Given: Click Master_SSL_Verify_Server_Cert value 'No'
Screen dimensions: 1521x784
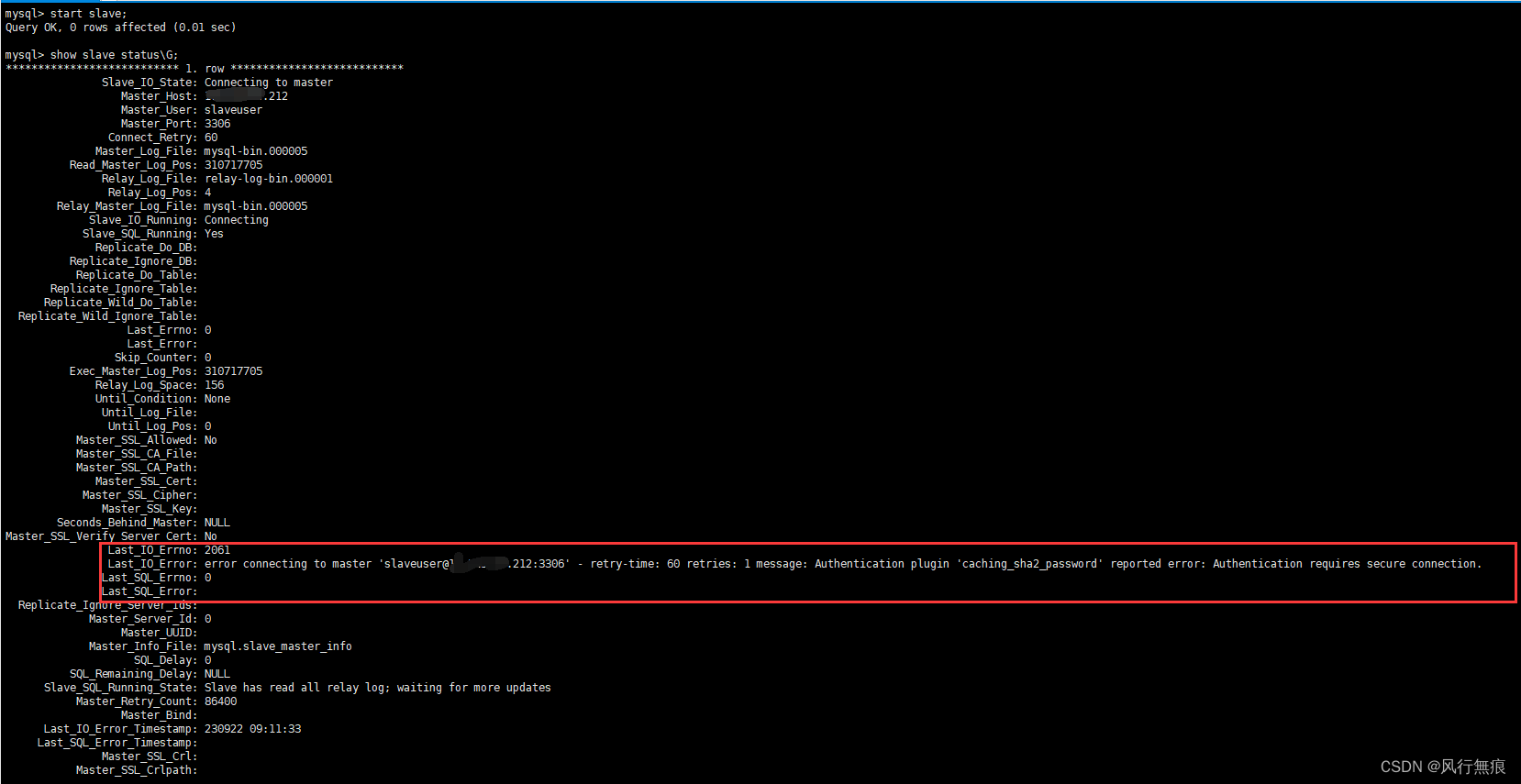Looking at the screenshot, I should coord(211,536).
